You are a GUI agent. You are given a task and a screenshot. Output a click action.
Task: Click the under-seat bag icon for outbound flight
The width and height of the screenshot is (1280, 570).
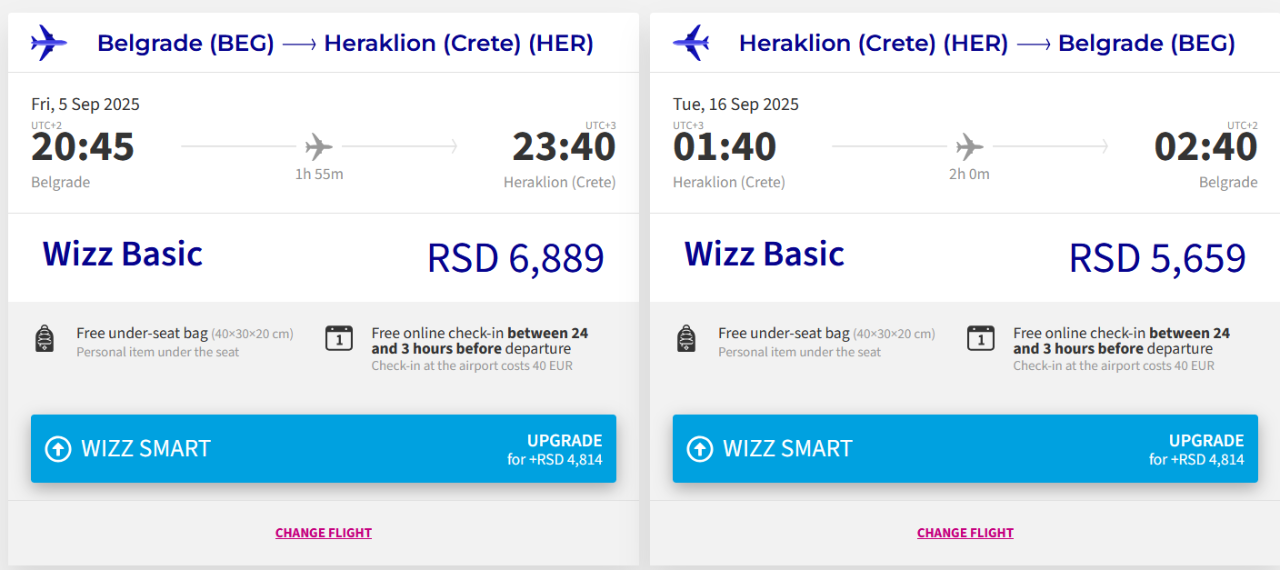[44, 339]
